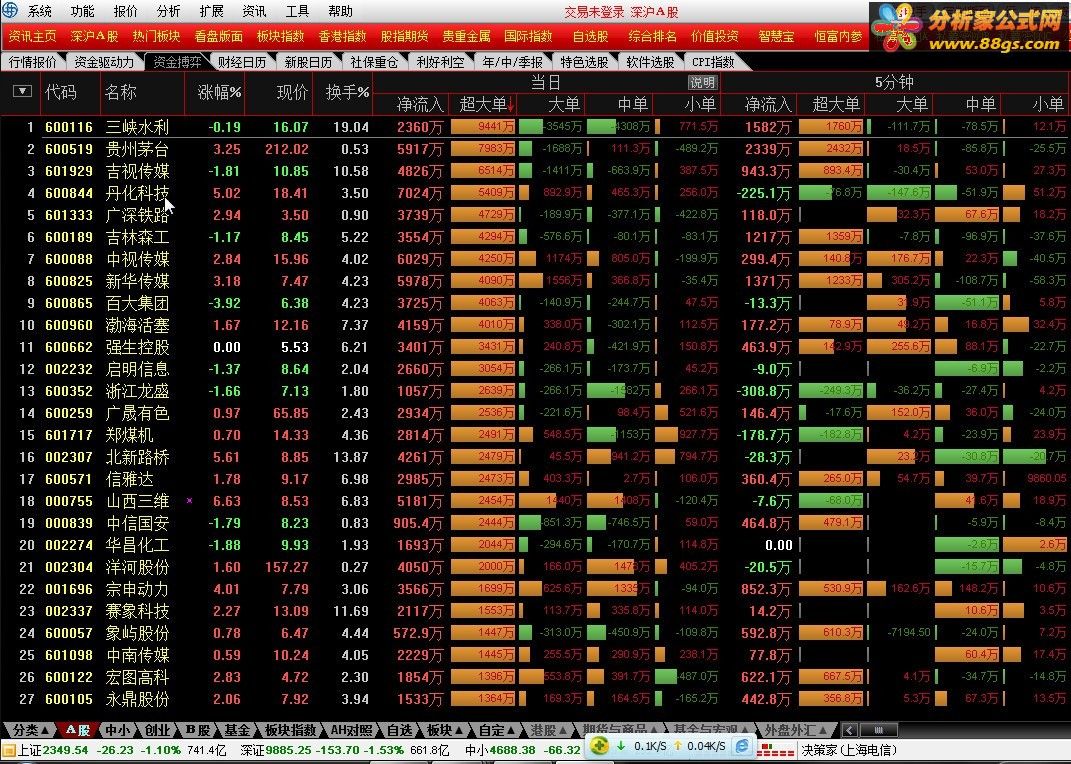Expand the 自定 bottom tab menu

(x=497, y=730)
